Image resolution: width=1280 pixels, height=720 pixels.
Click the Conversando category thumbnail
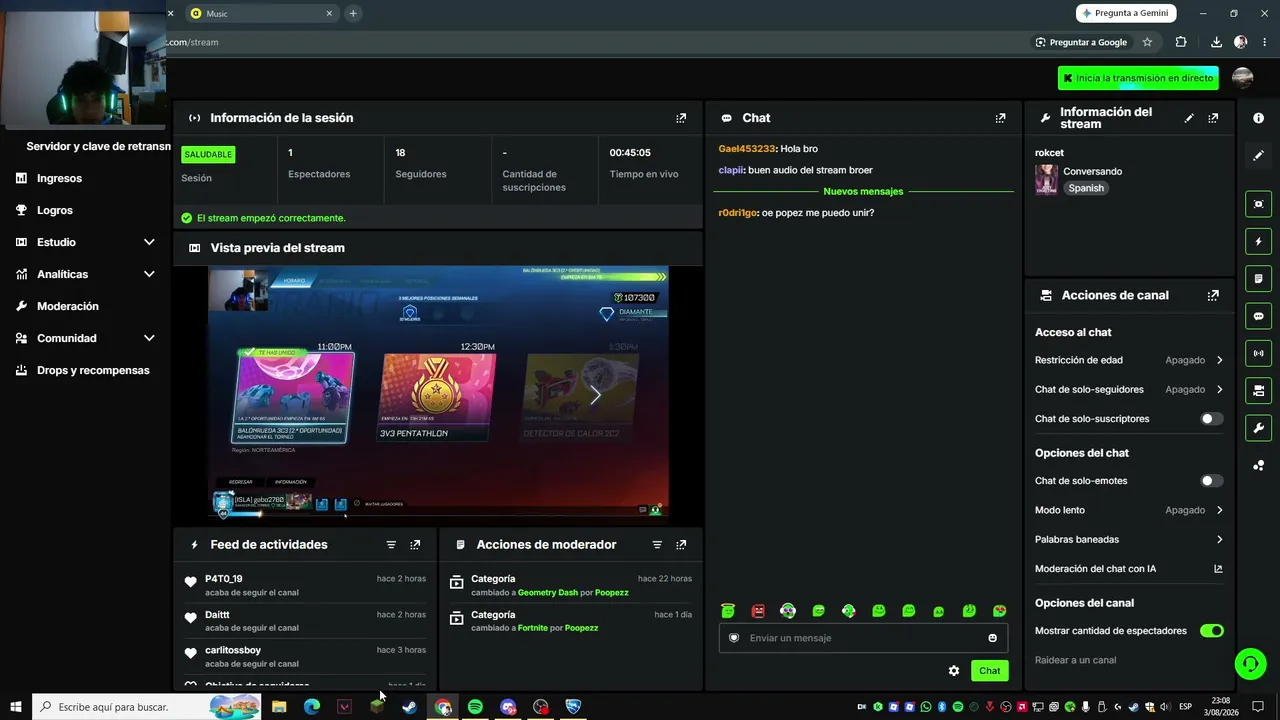1046,180
